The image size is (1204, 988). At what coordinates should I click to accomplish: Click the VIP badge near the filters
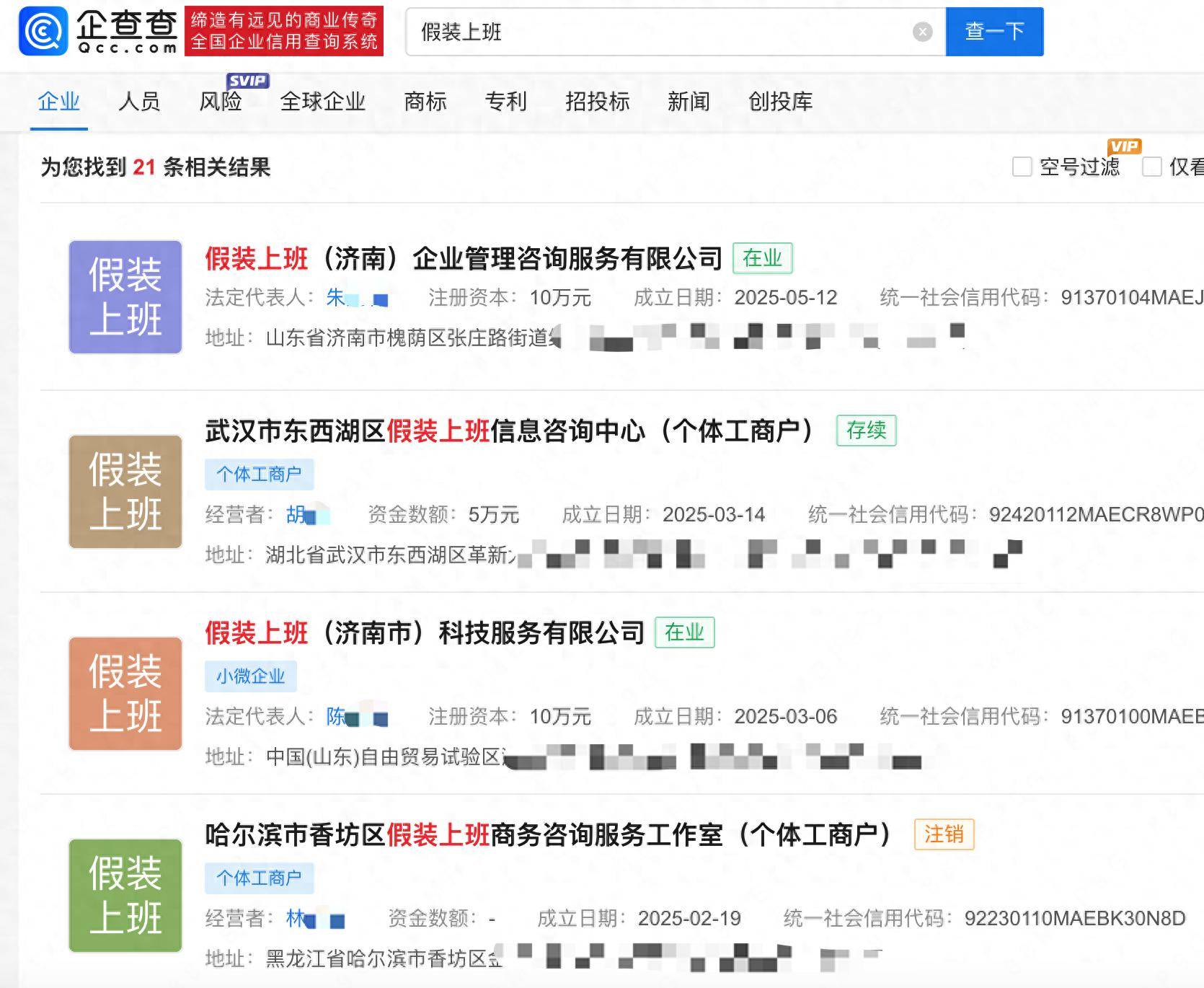(1125, 146)
